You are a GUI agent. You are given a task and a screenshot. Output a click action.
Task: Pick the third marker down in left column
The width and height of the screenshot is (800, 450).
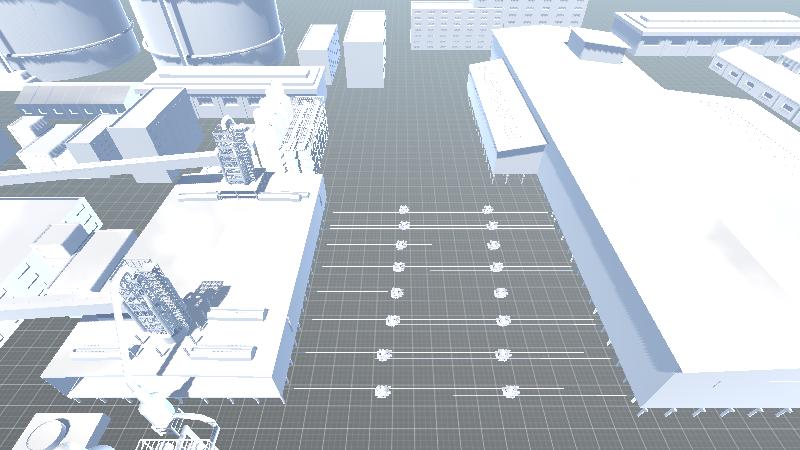[x=401, y=245]
